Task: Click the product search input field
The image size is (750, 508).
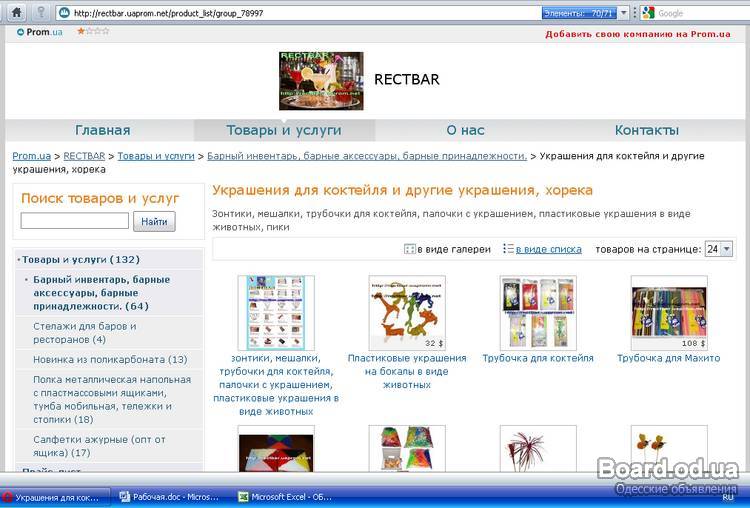Action: (x=75, y=221)
